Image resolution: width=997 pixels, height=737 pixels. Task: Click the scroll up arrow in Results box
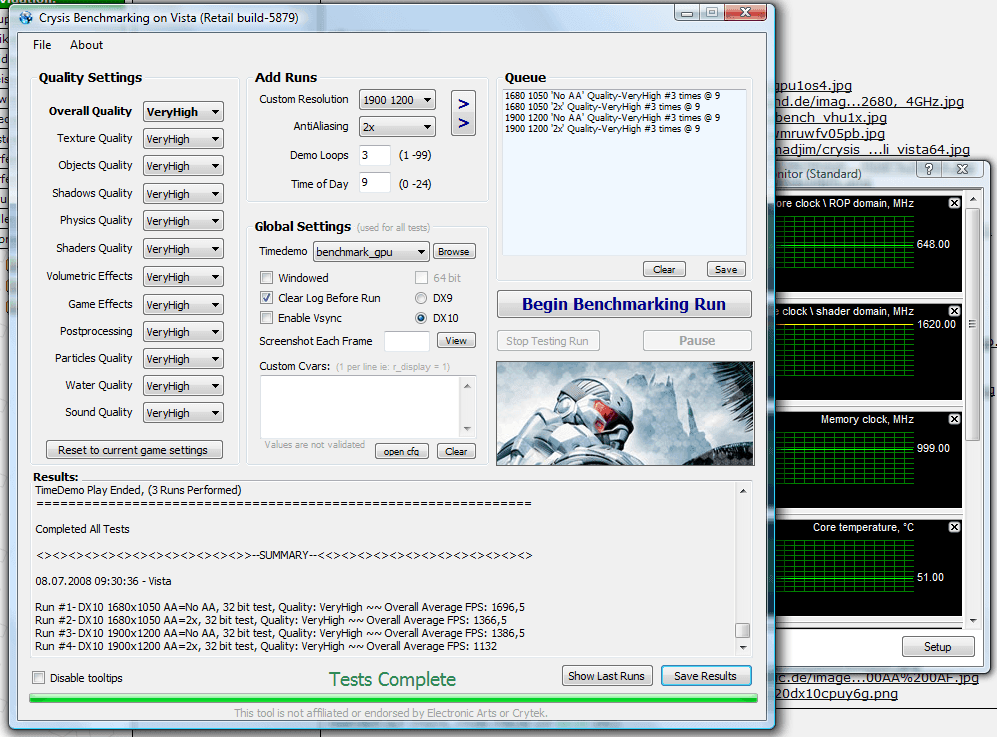tap(743, 491)
